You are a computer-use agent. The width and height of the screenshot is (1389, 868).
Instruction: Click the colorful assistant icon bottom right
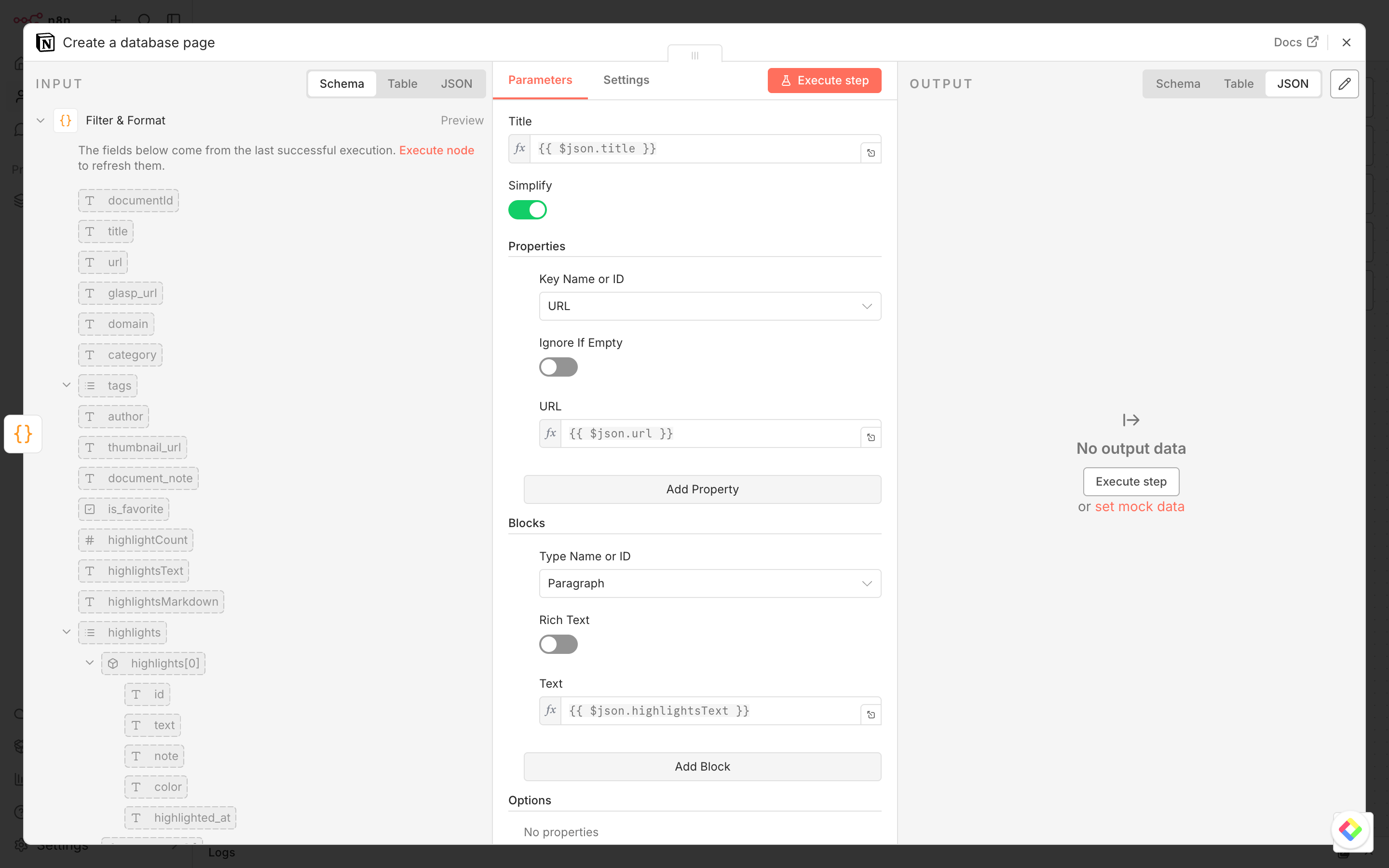tap(1350, 829)
